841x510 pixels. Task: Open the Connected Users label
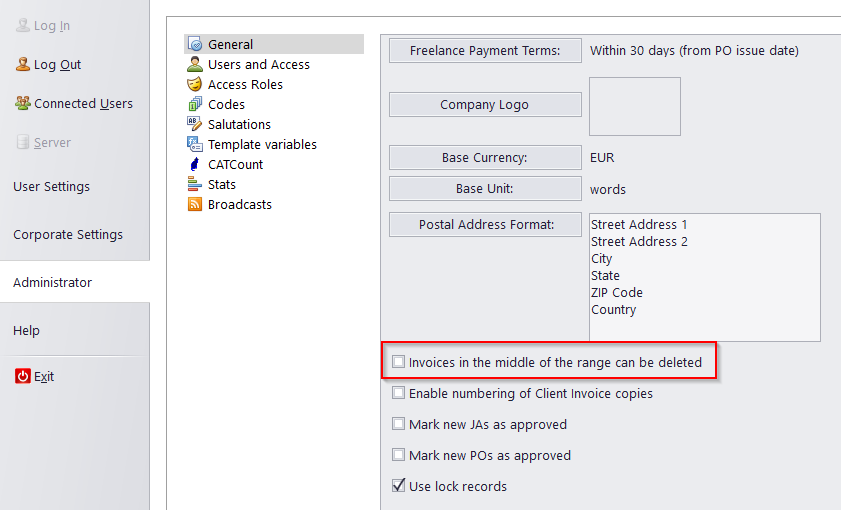point(83,103)
